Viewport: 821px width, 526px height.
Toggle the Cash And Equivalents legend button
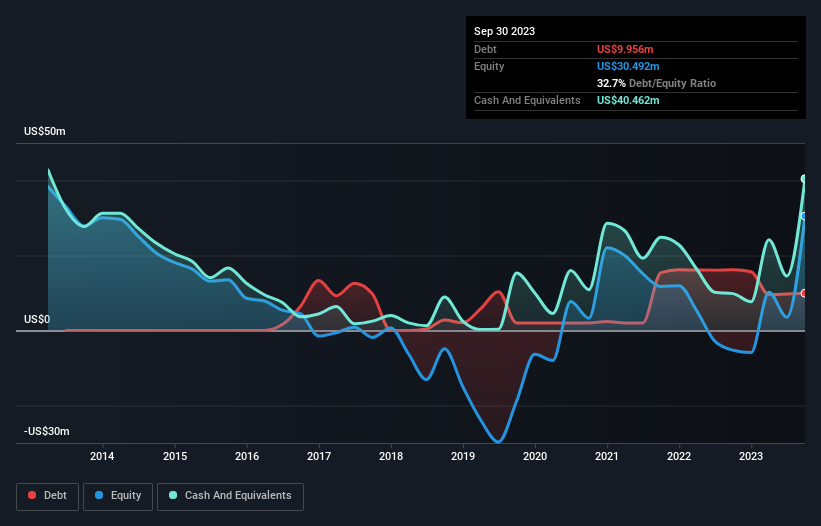point(230,496)
